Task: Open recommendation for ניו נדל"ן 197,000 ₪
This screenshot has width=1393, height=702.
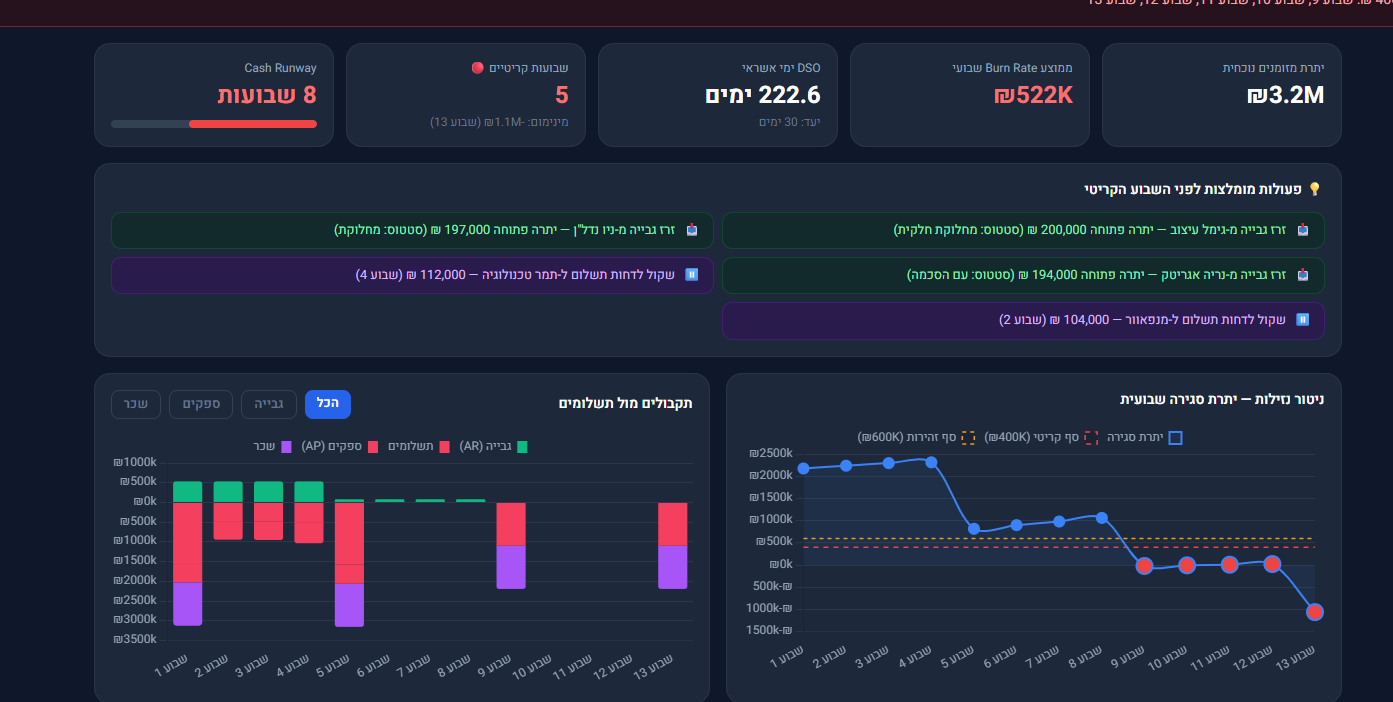Action: click(412, 230)
